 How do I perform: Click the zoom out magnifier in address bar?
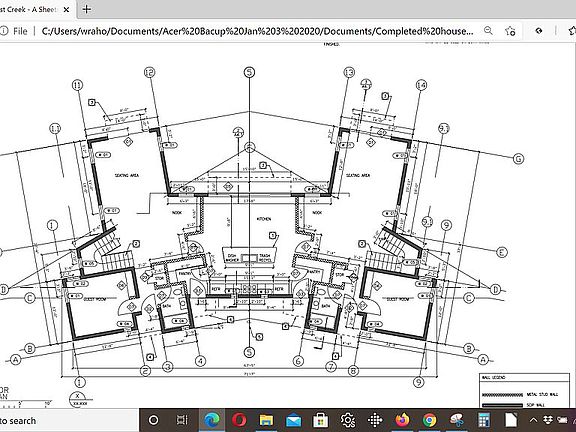point(488,30)
